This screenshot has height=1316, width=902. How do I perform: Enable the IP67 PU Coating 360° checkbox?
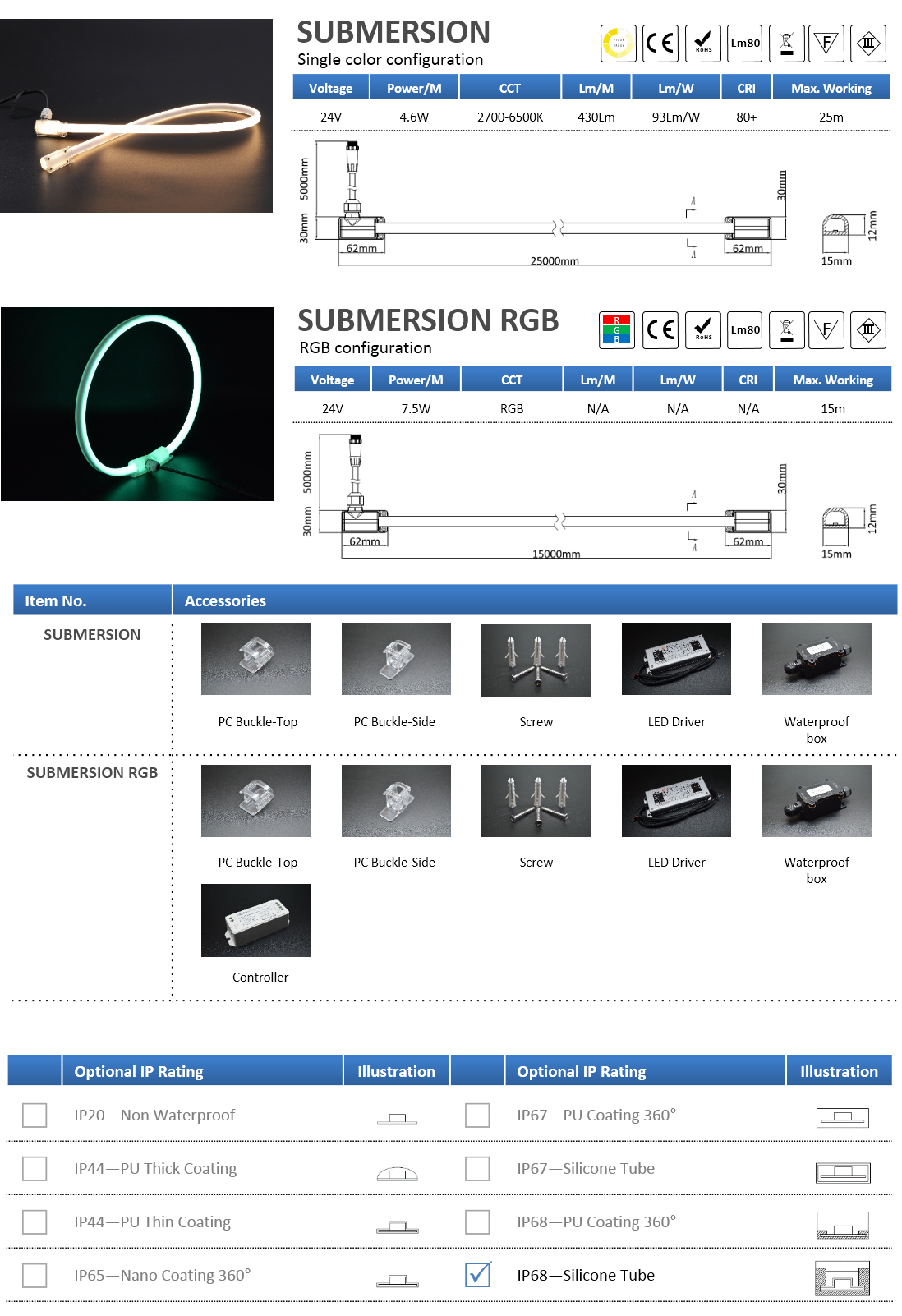click(477, 1116)
